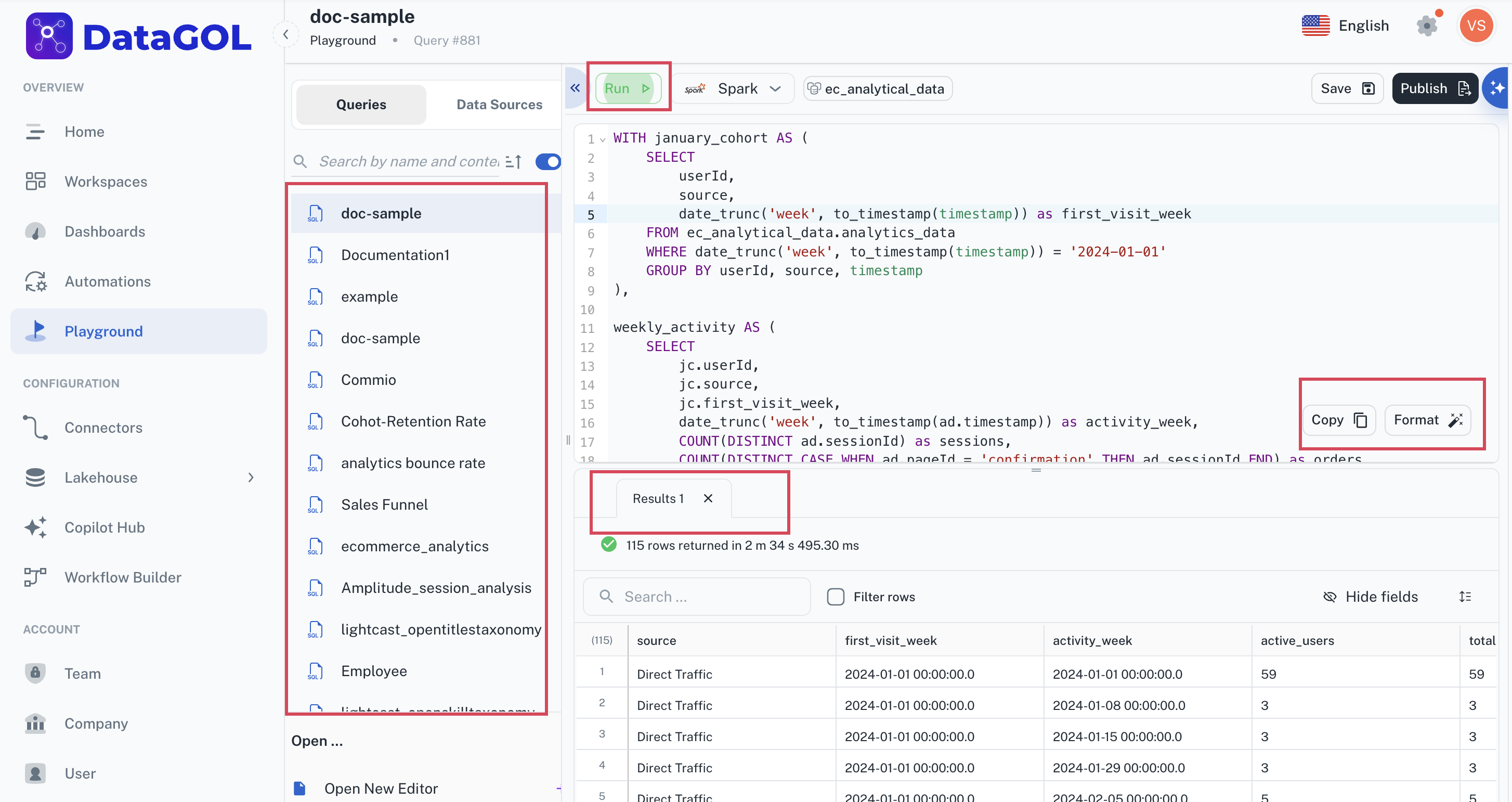This screenshot has width=1512, height=802.
Task: Collapse the left sidebar with the chevron
Action: 286,35
